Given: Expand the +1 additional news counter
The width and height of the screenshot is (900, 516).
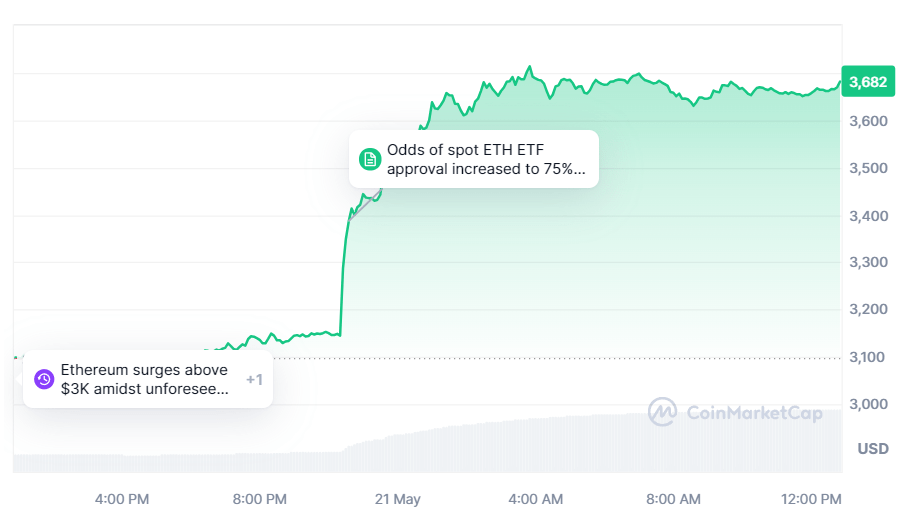Looking at the screenshot, I should [254, 380].
